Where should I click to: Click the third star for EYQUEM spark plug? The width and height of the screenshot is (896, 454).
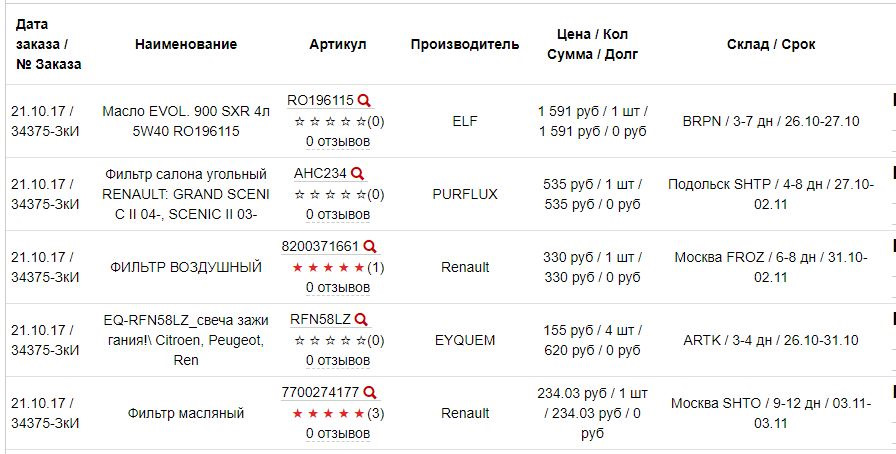329,341
